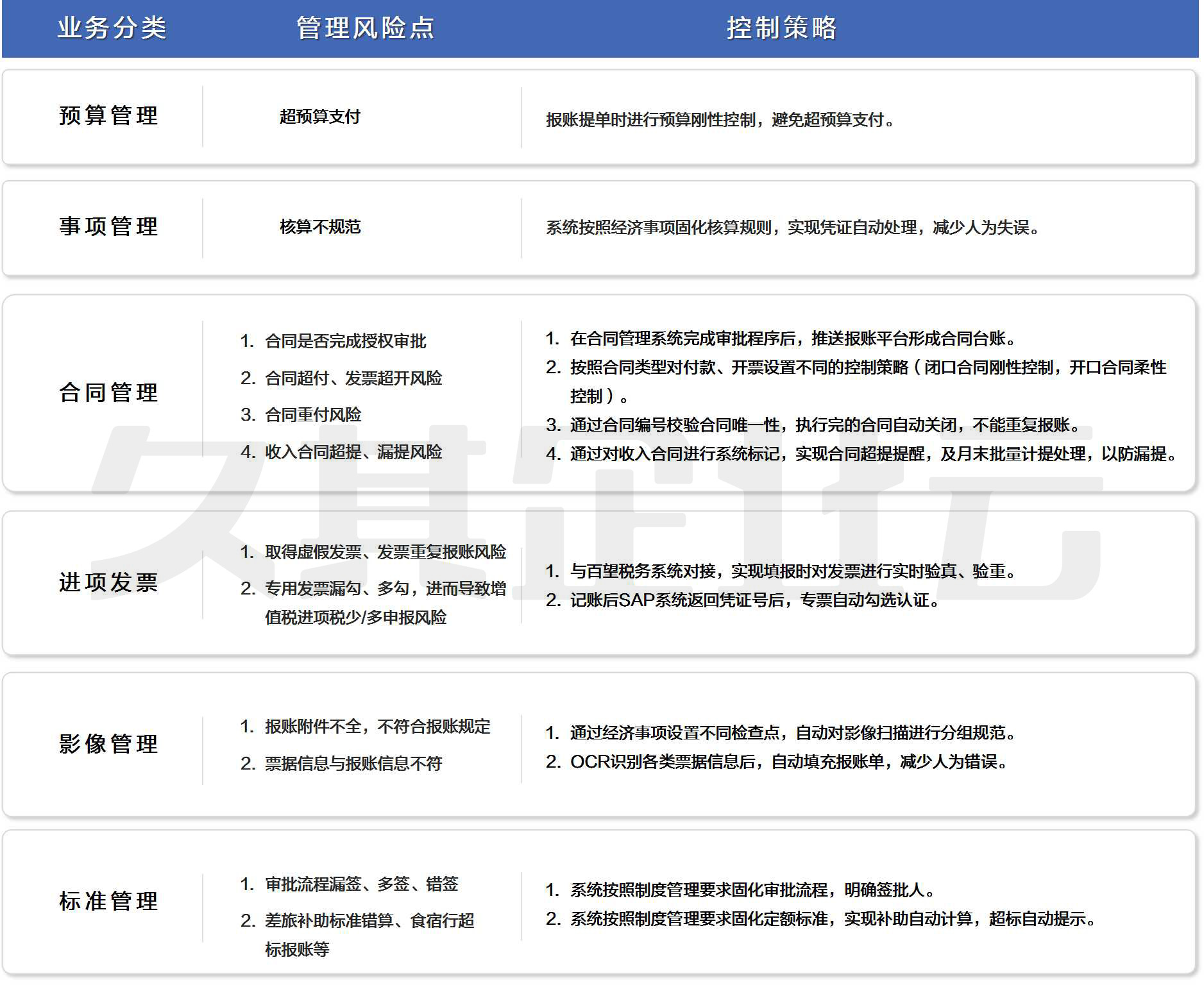1204x987 pixels.
Task: Click risk item 合同是否完成授权审批
Action: 345,341
